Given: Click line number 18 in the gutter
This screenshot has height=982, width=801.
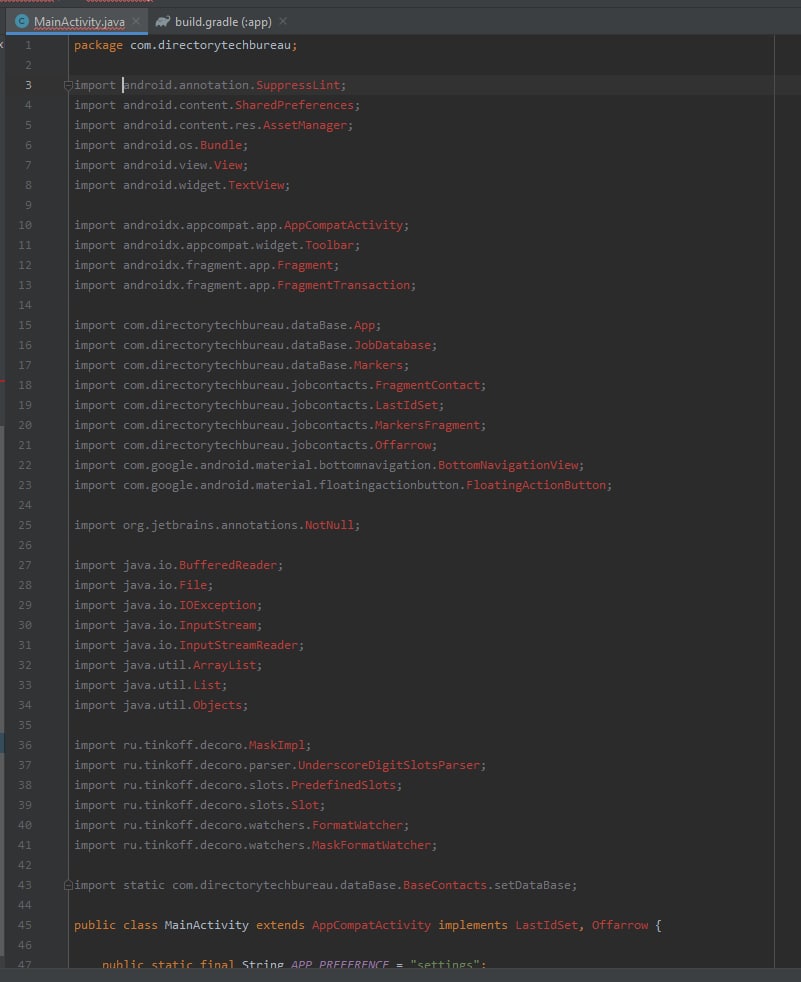Looking at the screenshot, I should coord(25,385).
